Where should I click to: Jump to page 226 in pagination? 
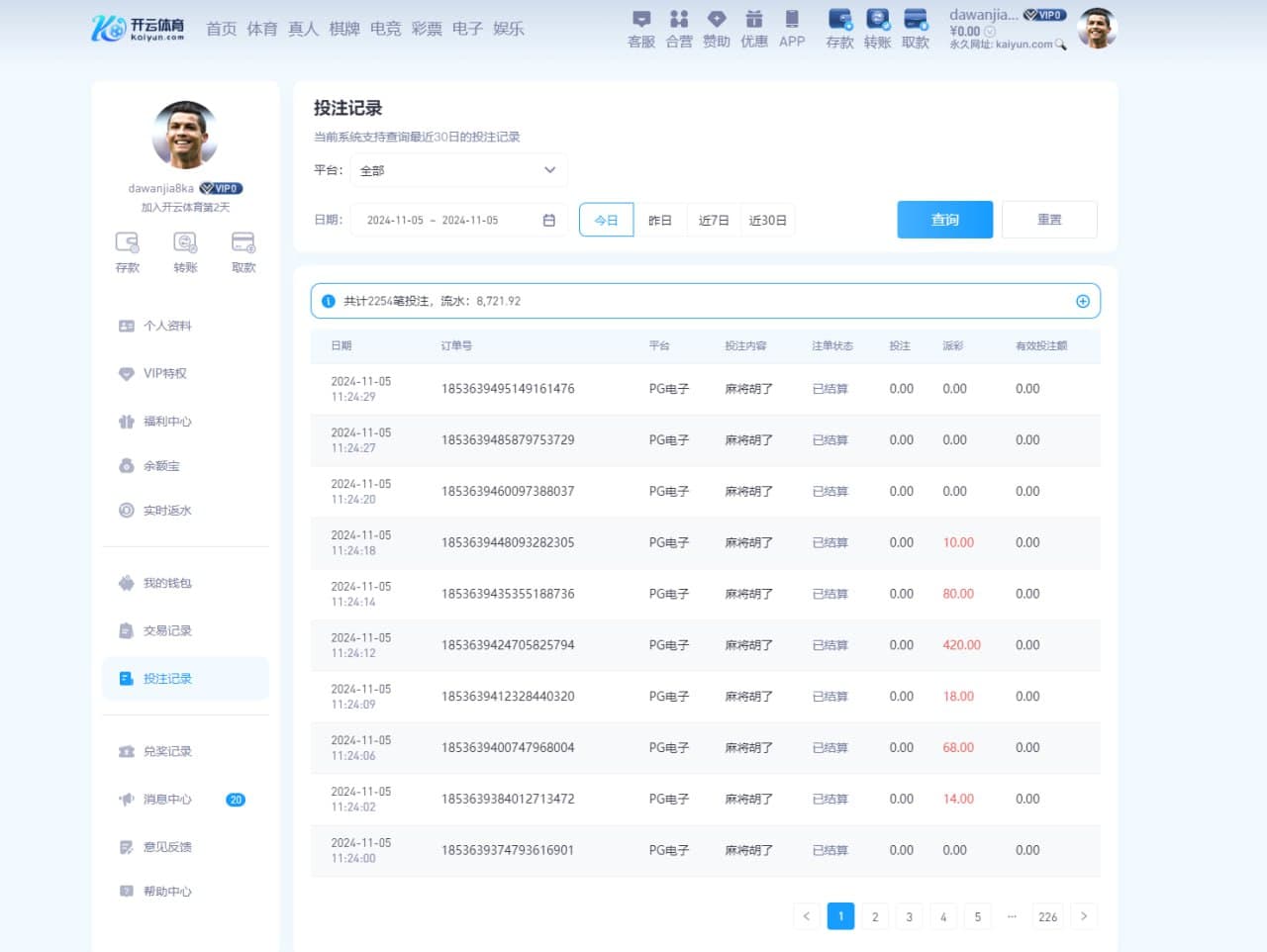(x=1047, y=916)
